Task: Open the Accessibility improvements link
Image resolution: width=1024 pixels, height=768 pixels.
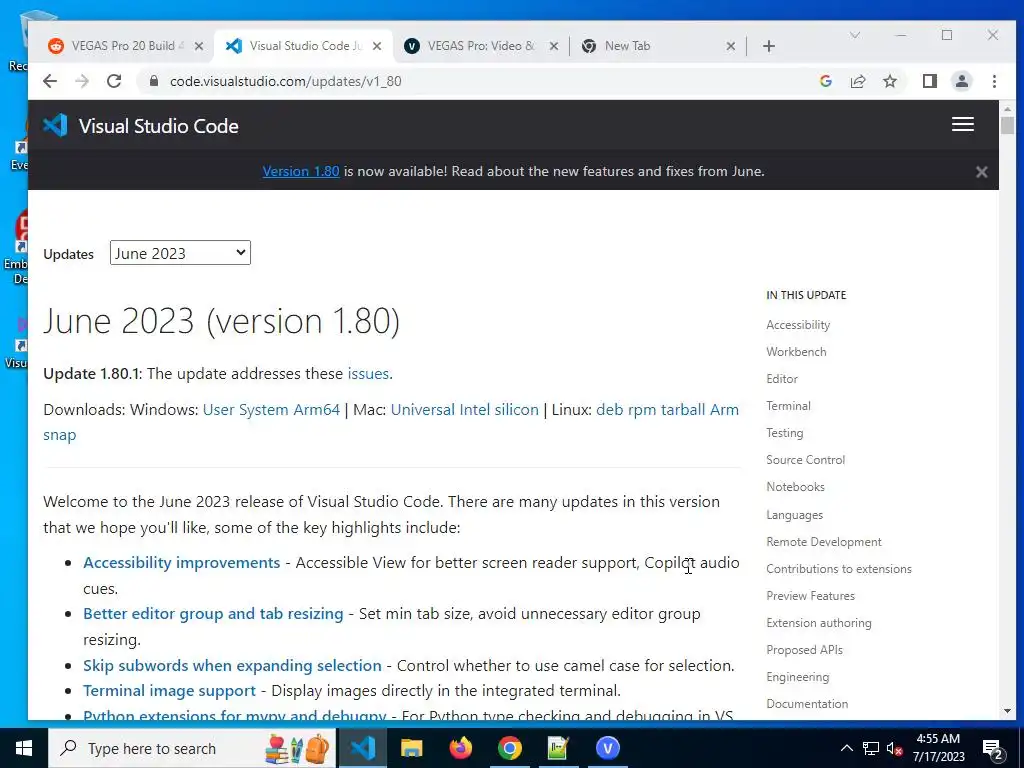Action: coord(182,562)
